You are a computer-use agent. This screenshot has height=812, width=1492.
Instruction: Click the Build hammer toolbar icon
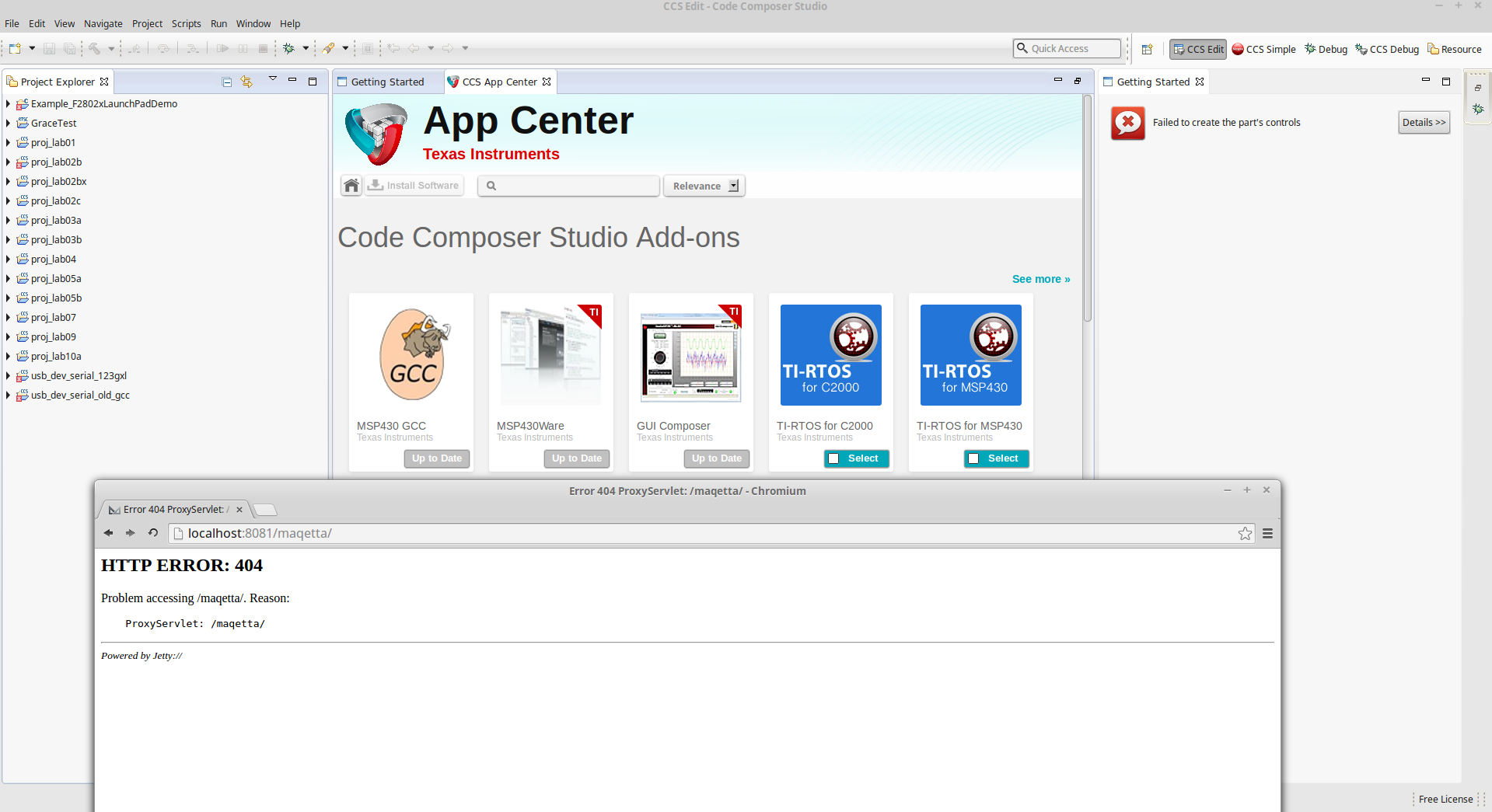(x=94, y=48)
